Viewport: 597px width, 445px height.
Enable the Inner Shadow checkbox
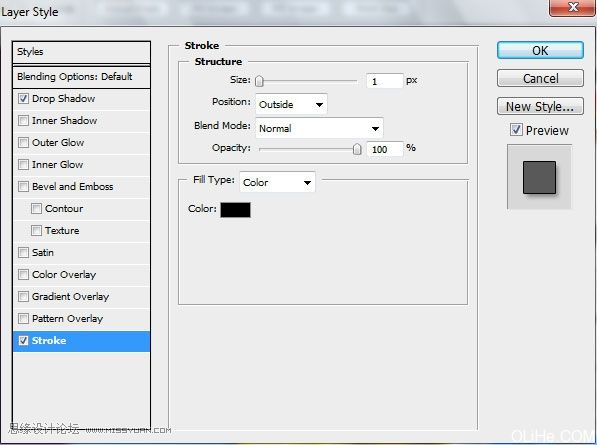point(23,121)
